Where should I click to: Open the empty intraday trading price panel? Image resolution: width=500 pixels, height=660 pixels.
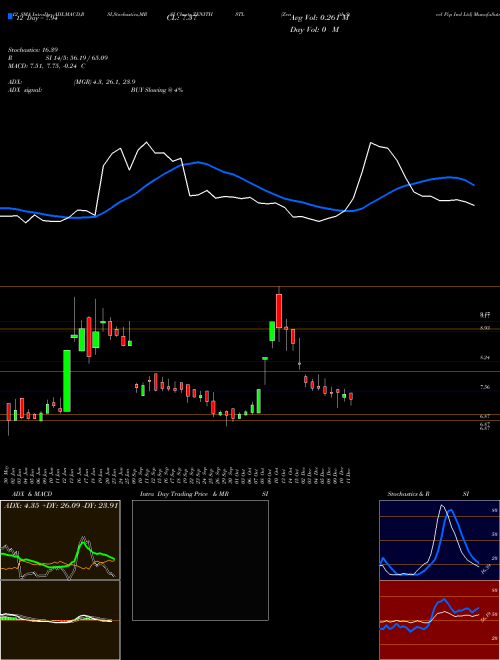[200, 560]
